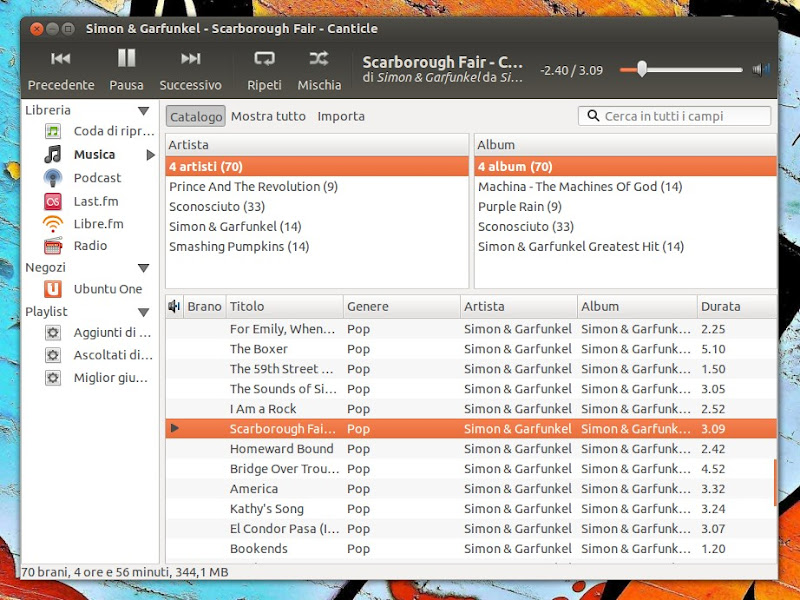Open the Aggiunti di recente playlist icon
This screenshot has height=600, width=800.
coord(53,333)
